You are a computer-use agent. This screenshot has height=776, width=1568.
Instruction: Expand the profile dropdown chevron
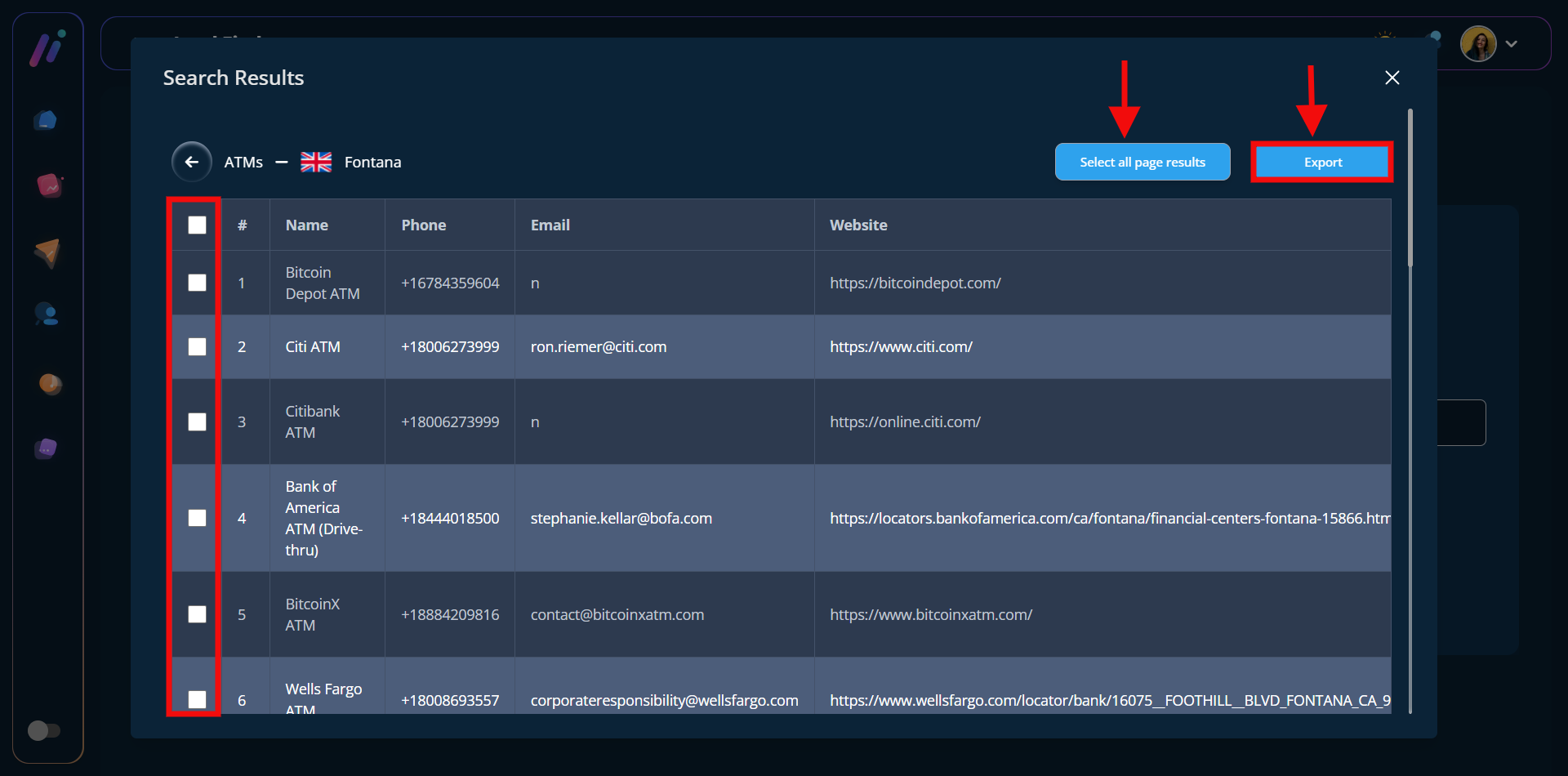tap(1512, 44)
